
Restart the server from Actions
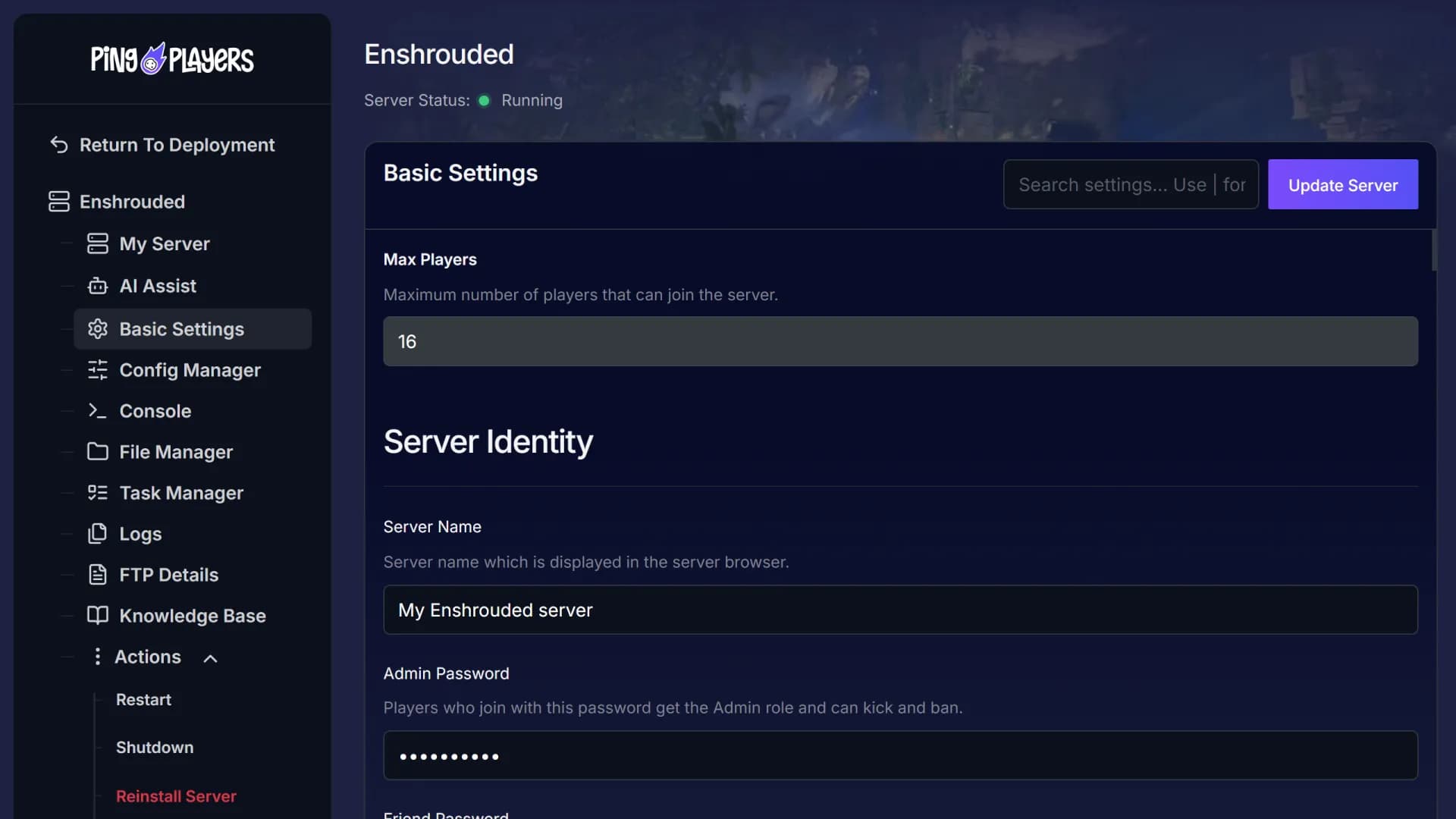[143, 699]
